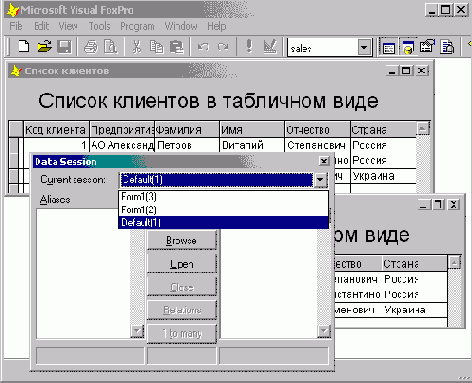The image size is (472, 383).
Task: Open the Window menu
Action: pos(181,26)
